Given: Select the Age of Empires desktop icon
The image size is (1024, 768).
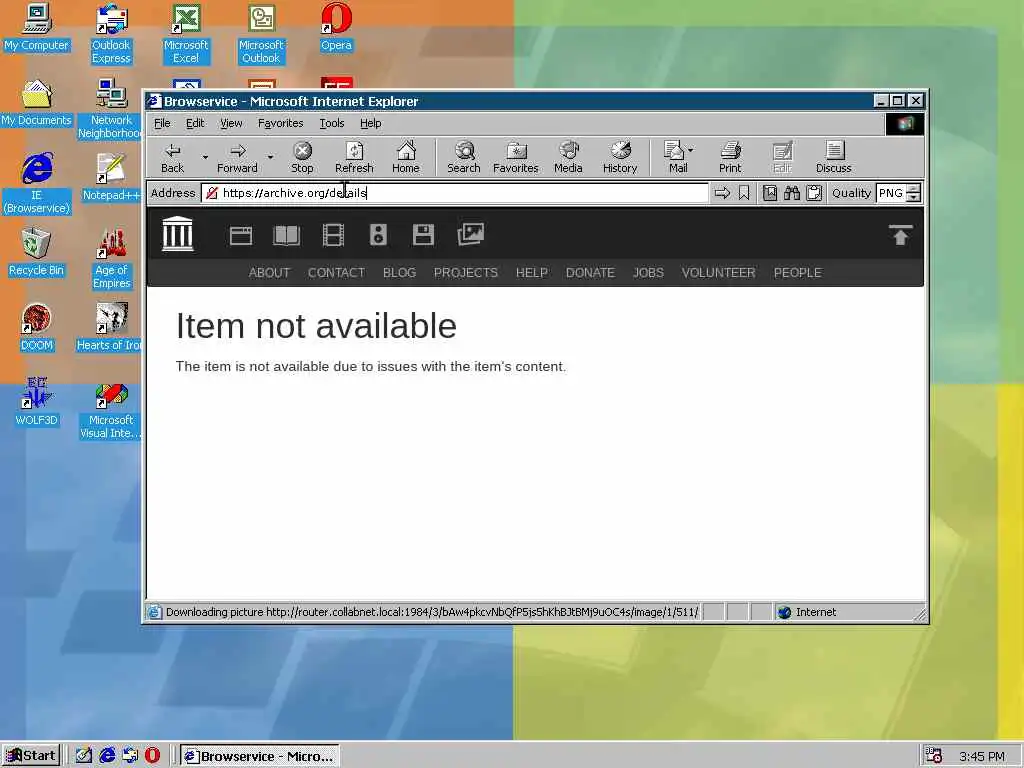Looking at the screenshot, I should coord(111,259).
